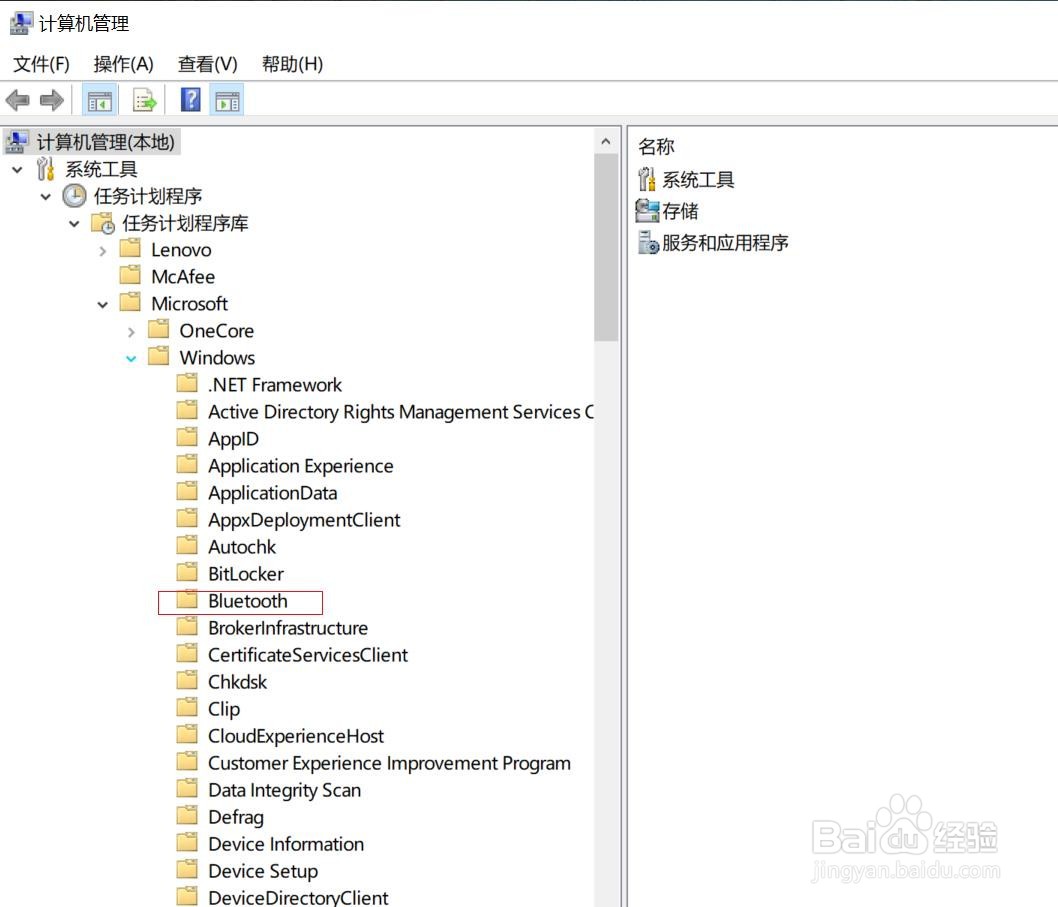
Task: Open Help via the question mark toolbar icon
Action: pyautogui.click(x=190, y=101)
